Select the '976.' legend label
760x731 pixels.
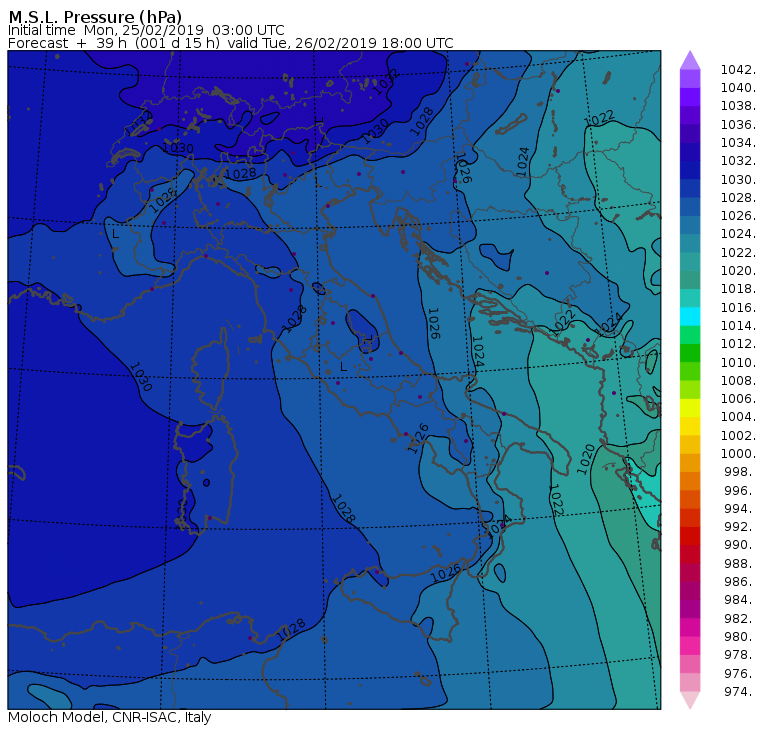pos(740,673)
